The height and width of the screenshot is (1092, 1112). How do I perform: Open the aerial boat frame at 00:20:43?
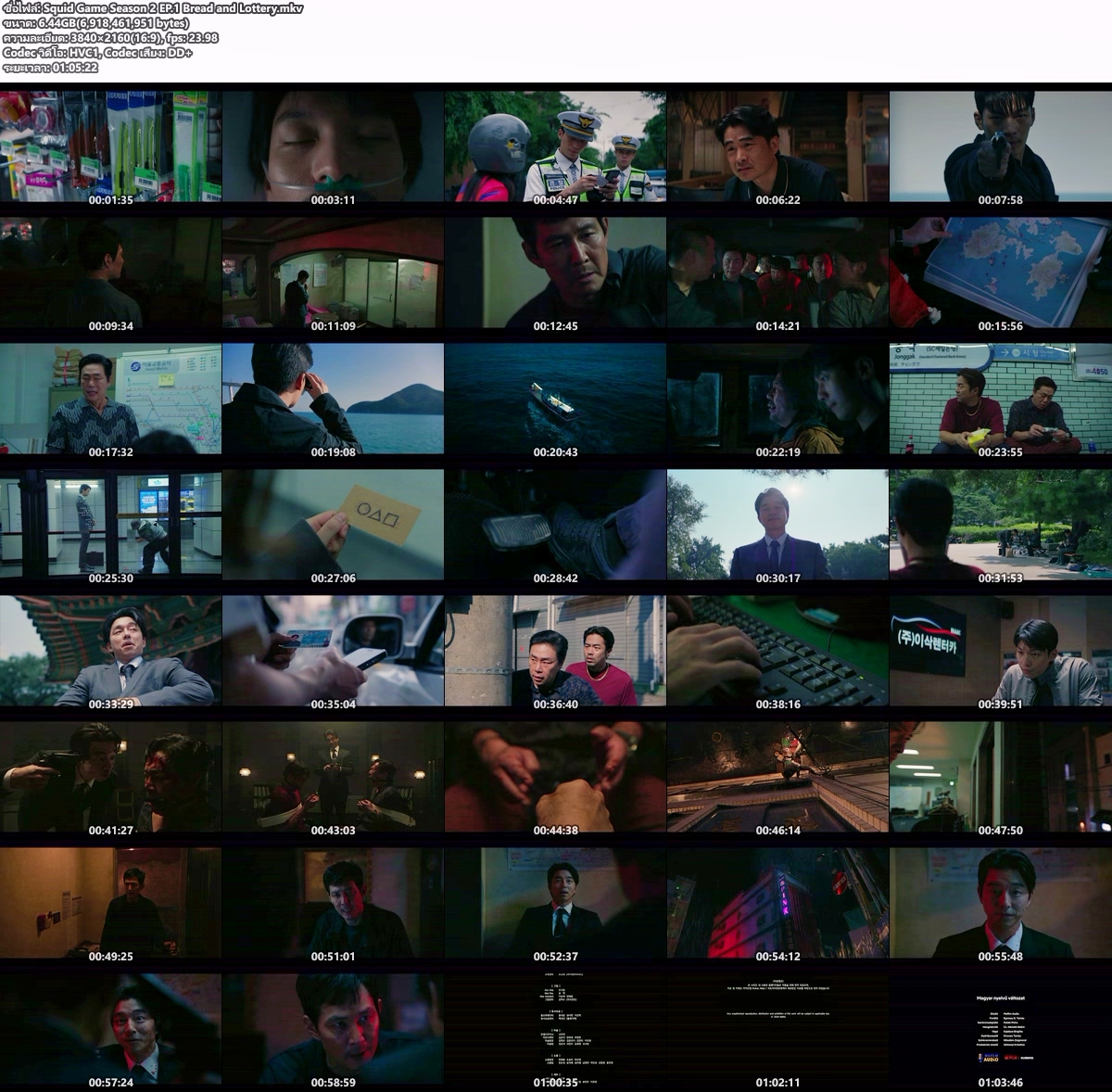pyautogui.click(x=556, y=399)
